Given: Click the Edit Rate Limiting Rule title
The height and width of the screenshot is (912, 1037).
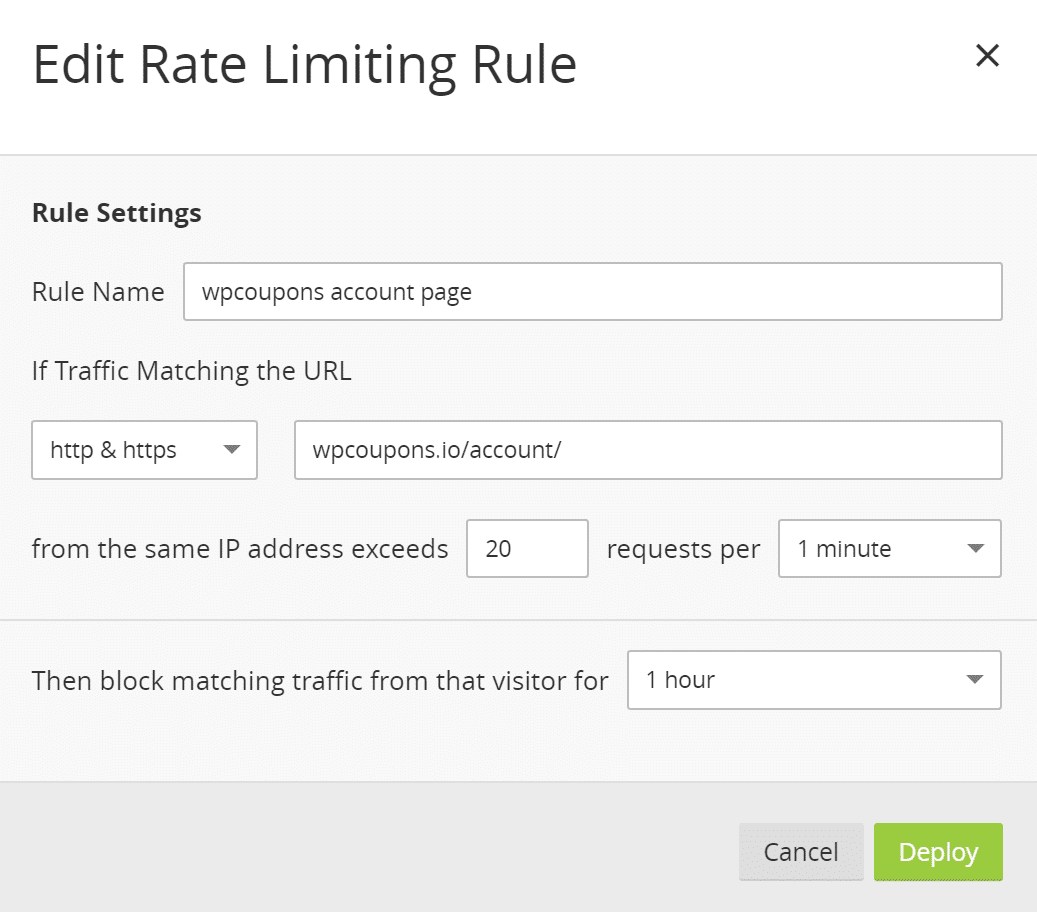Looking at the screenshot, I should pos(305,63).
